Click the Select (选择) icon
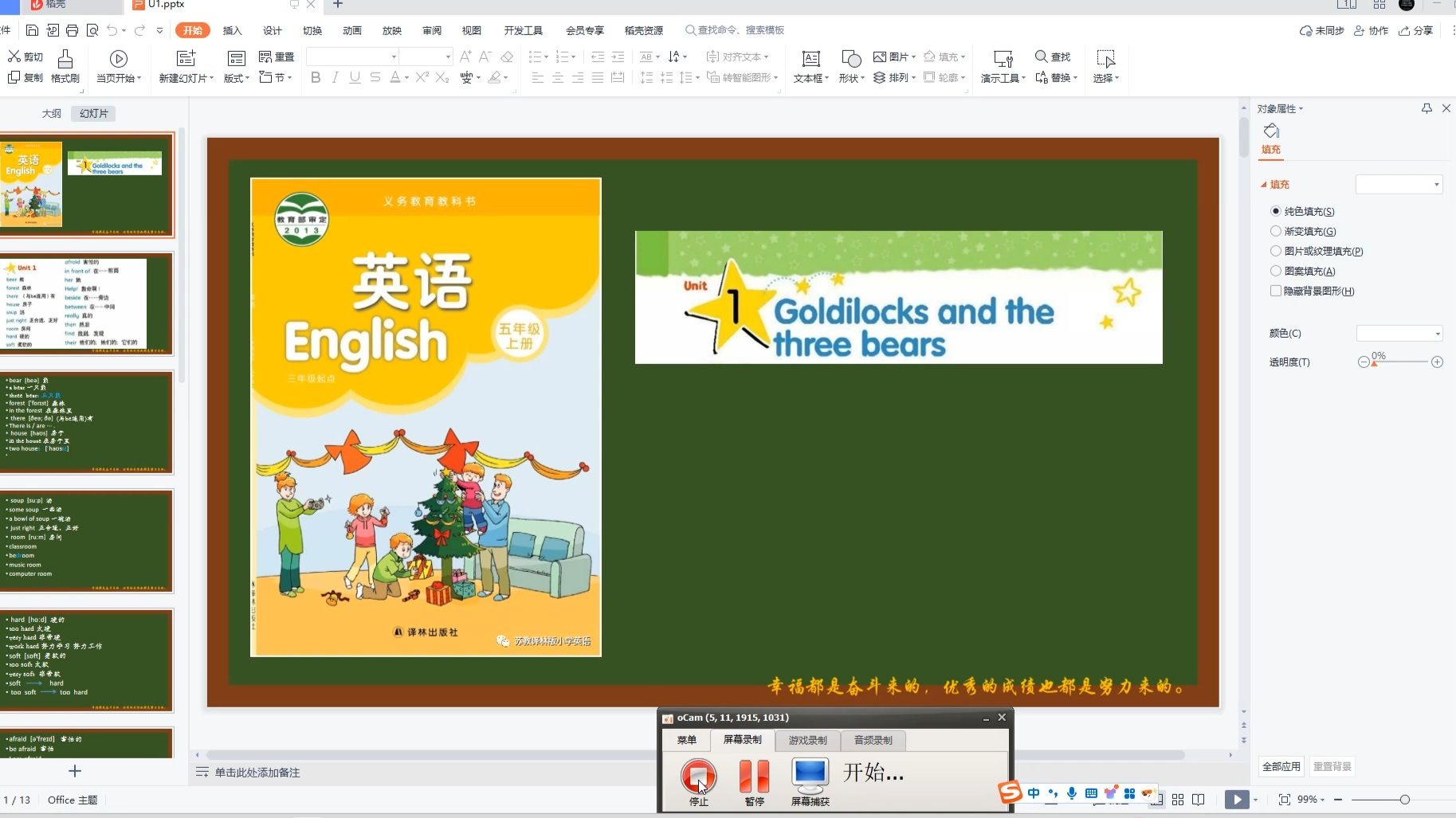The height and width of the screenshot is (818, 1456). tap(1105, 58)
